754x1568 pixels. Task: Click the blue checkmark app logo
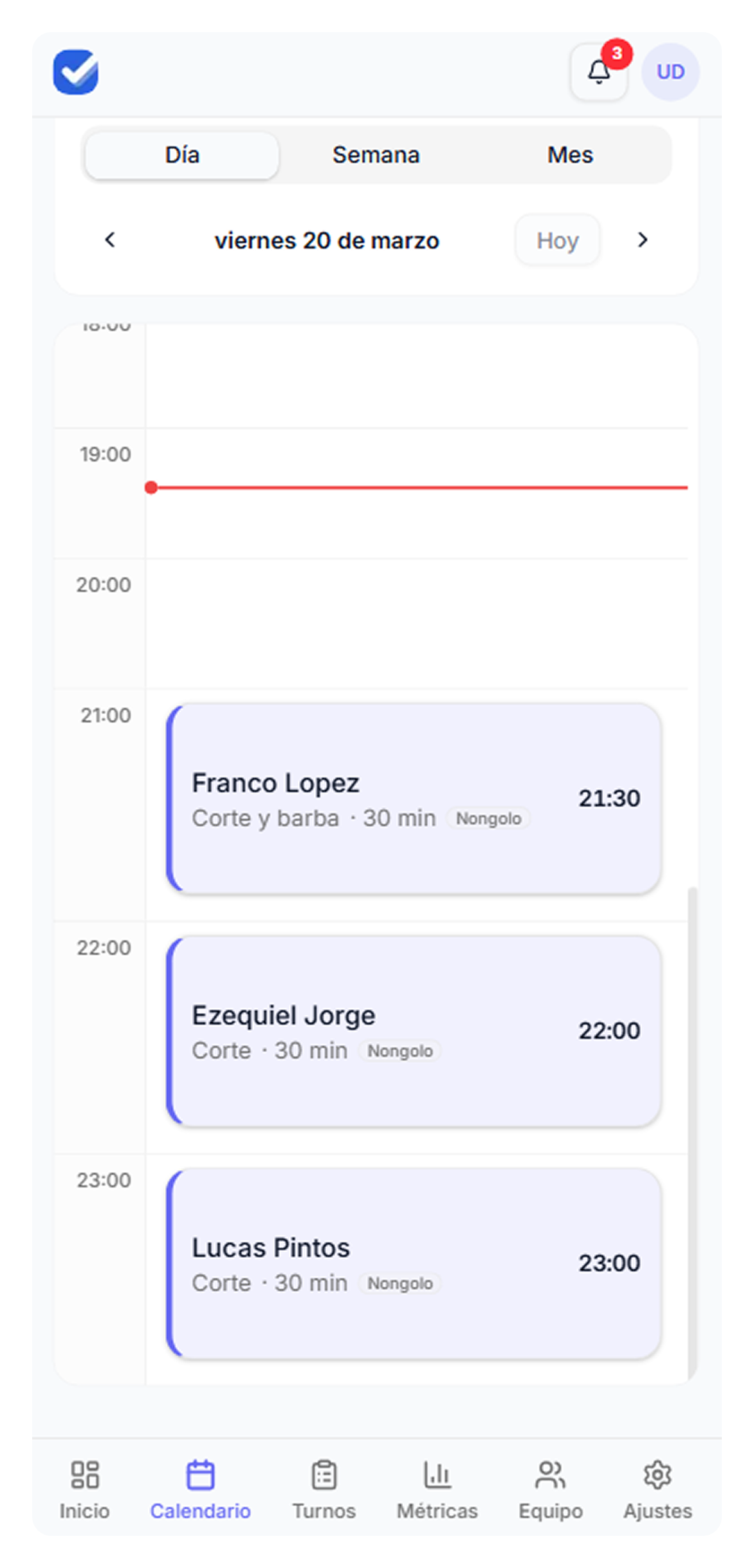(x=76, y=72)
